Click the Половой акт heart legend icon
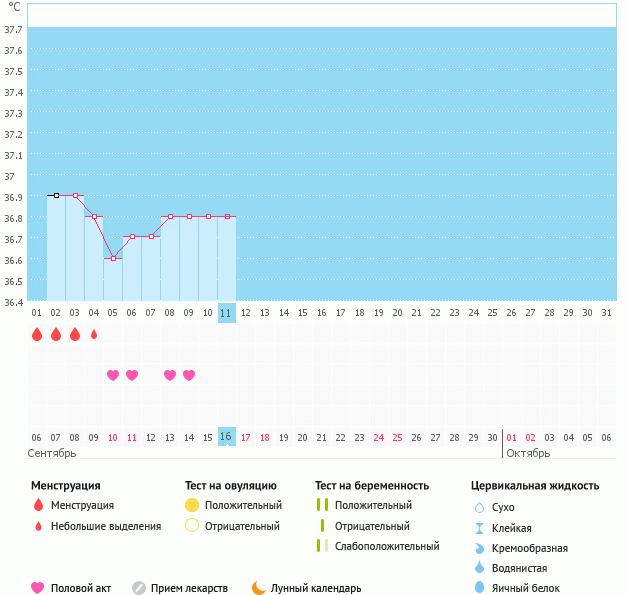626x595 pixels. tap(38, 588)
